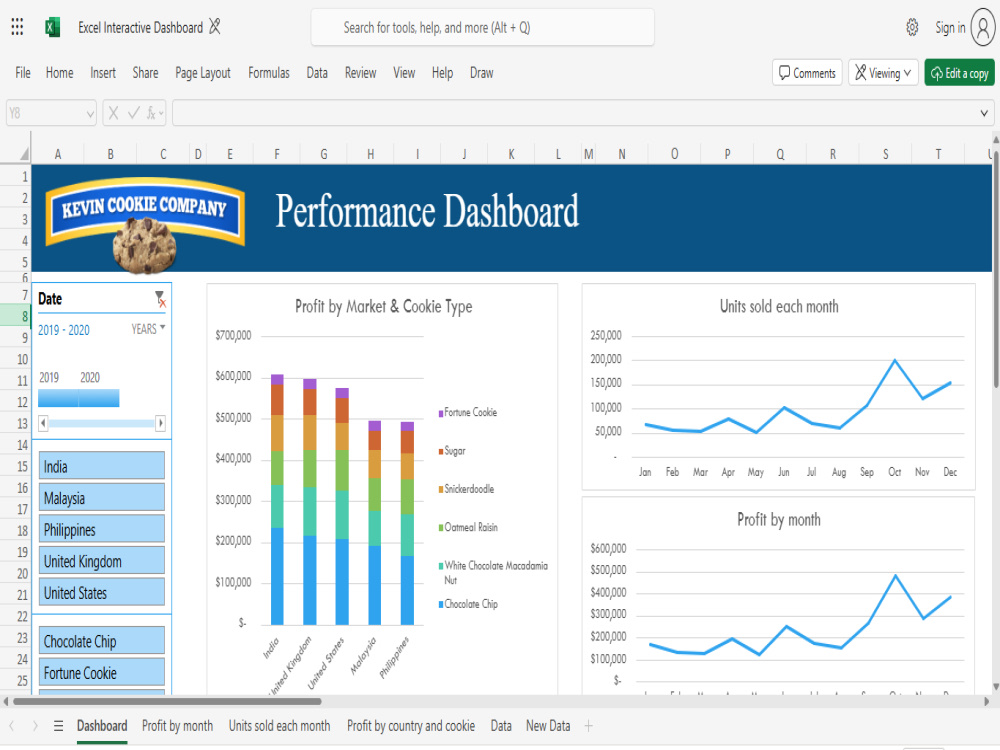Screen dimensions: 1000x750
Task: Open the Help tab
Action: pyautogui.click(x=442, y=73)
